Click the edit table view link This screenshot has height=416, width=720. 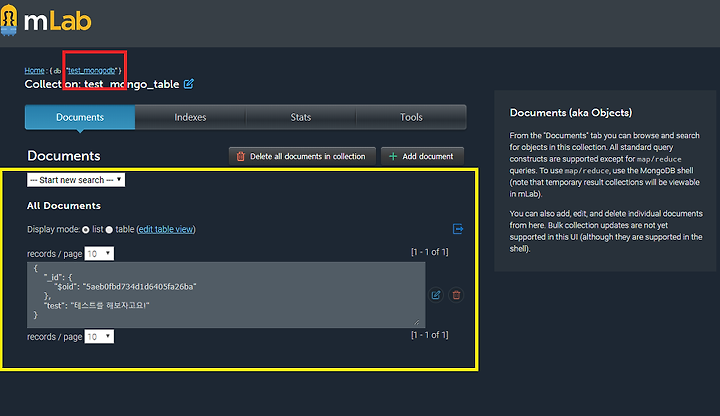tap(166, 229)
